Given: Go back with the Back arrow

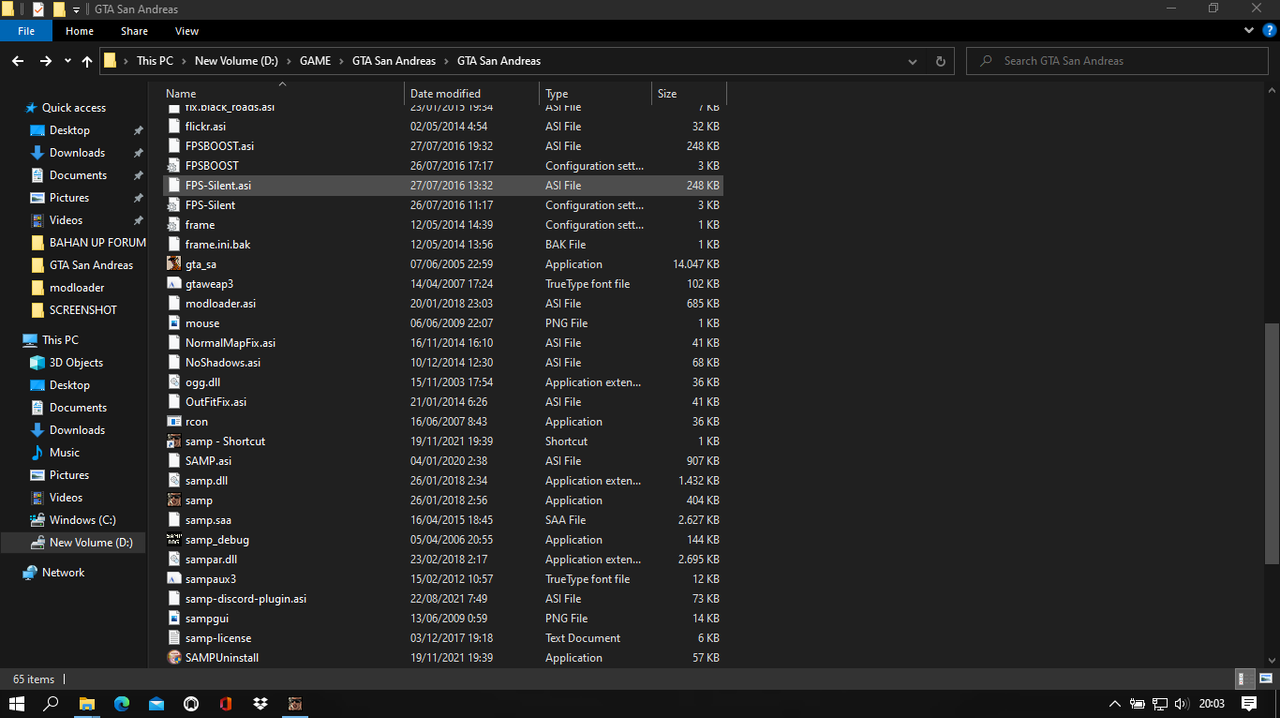Looking at the screenshot, I should pyautogui.click(x=17, y=61).
